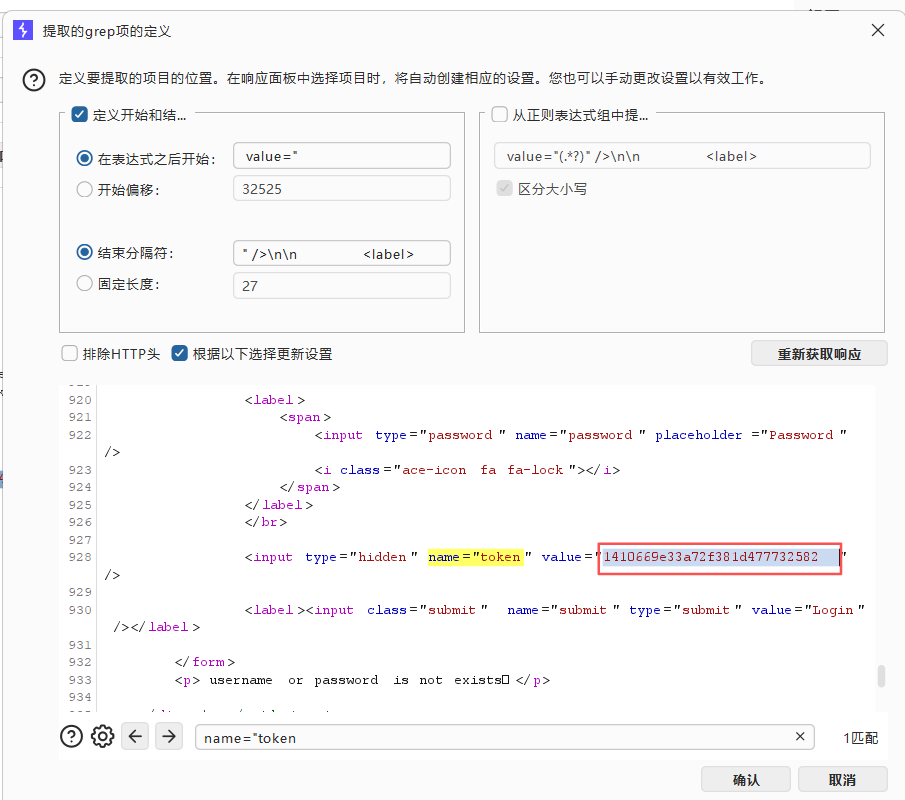Click the ace-icon fa fa-lock class text
905x800 pixels.
click(482, 470)
